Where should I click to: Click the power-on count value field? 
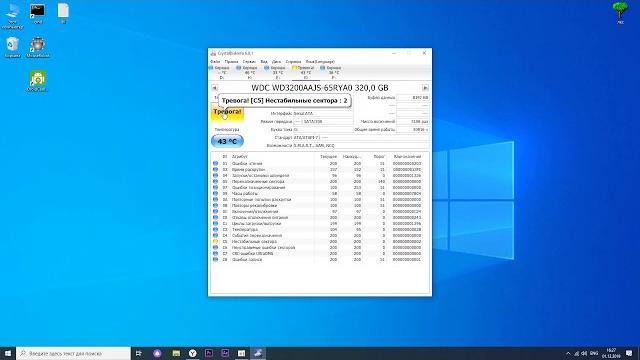click(413, 122)
